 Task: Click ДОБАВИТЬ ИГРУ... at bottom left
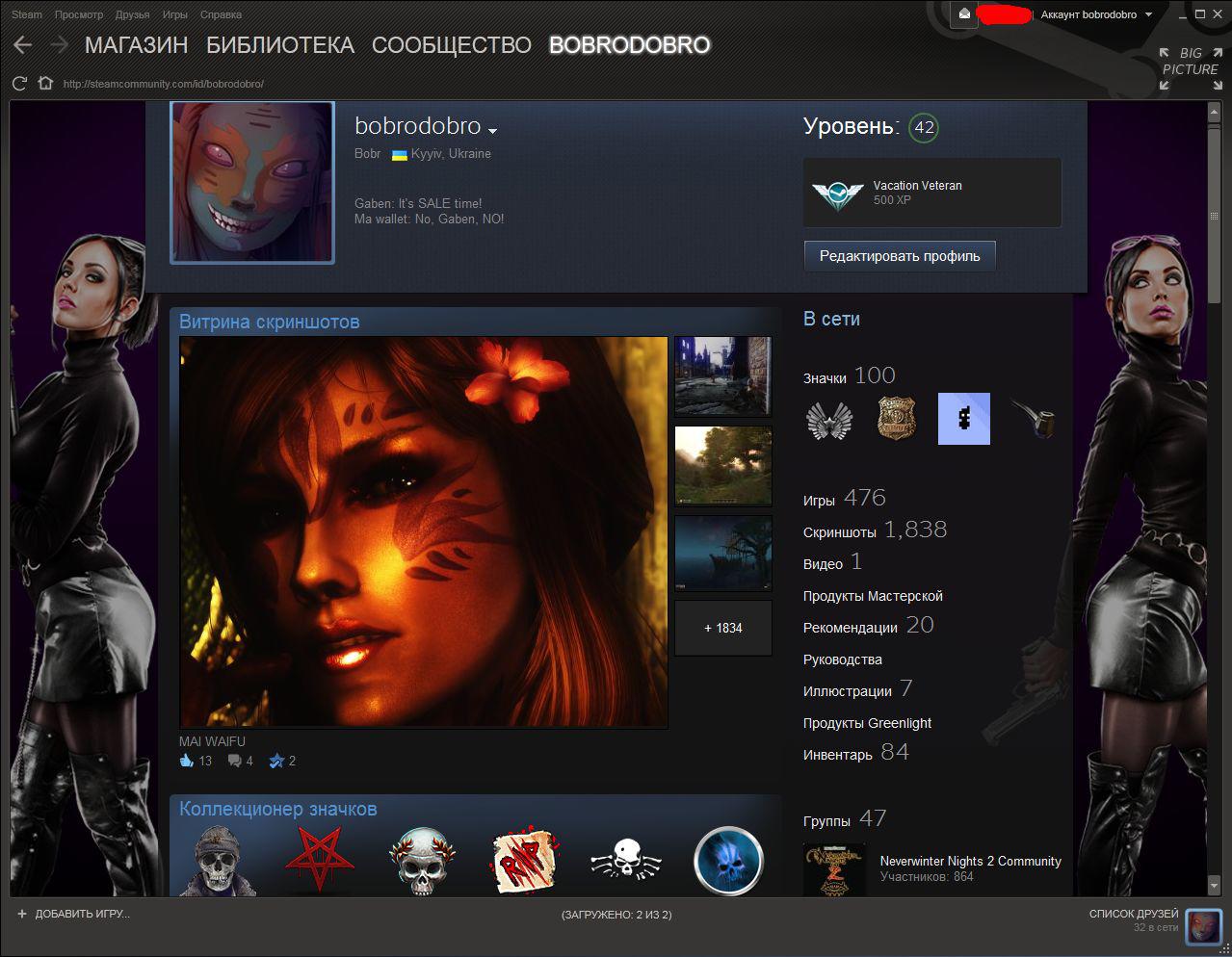tap(82, 914)
